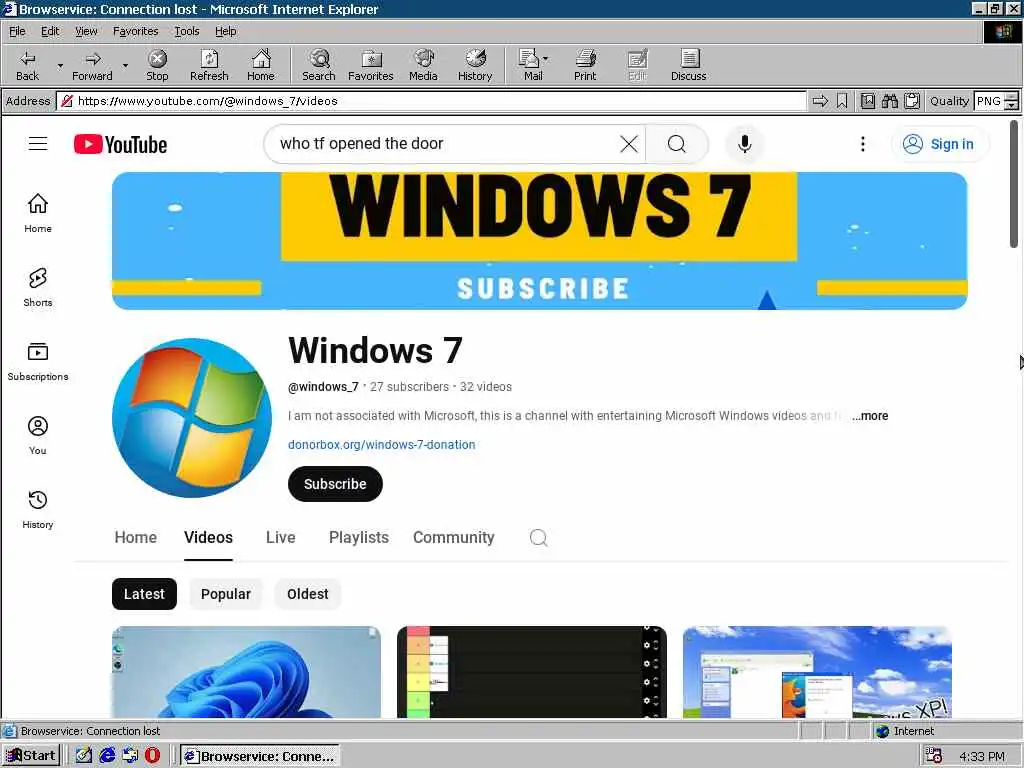This screenshot has width=1024, height=768.
Task: Stop page loading with Stop button
Action: tap(157, 65)
